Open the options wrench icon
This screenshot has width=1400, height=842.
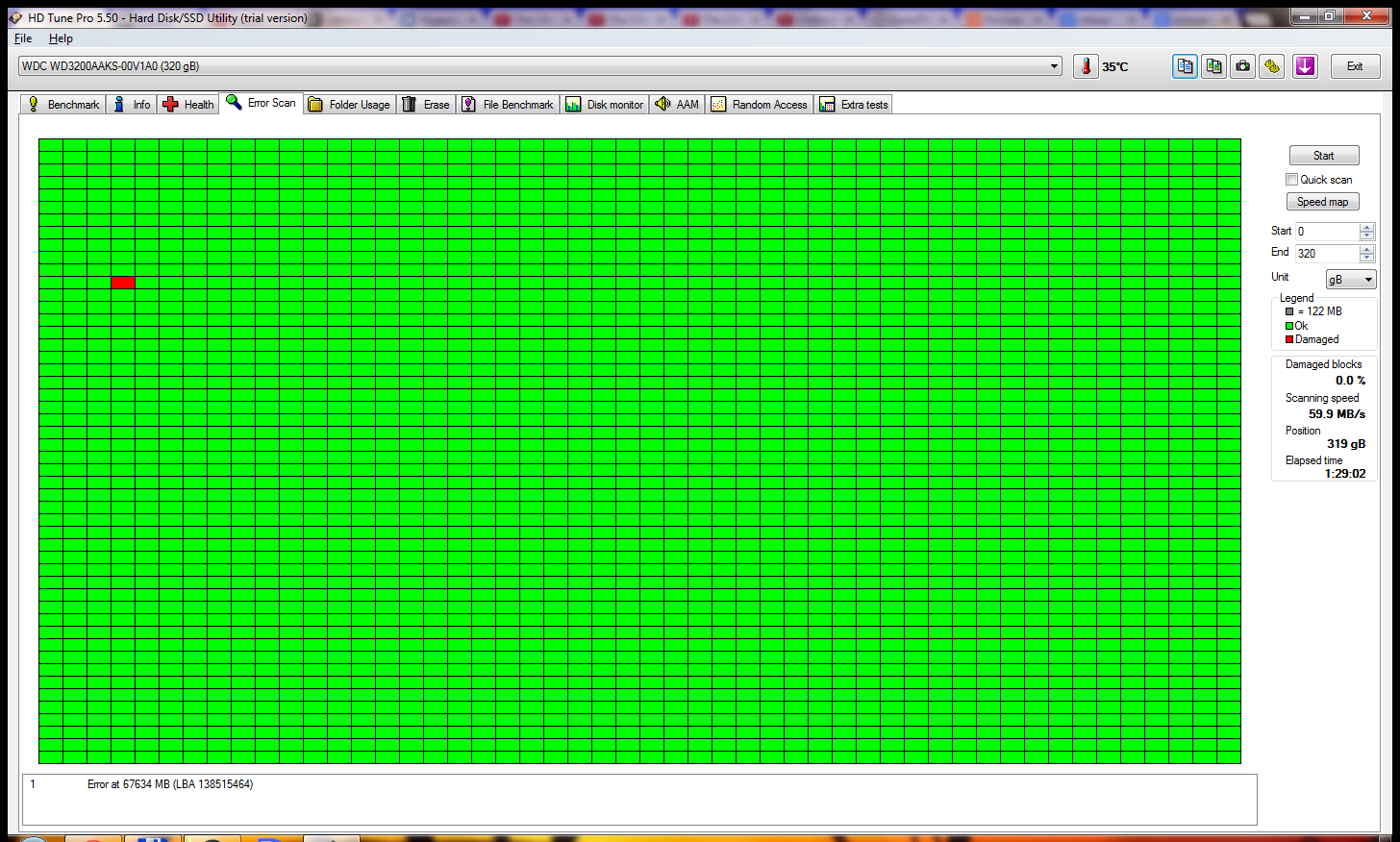pyautogui.click(x=1272, y=66)
